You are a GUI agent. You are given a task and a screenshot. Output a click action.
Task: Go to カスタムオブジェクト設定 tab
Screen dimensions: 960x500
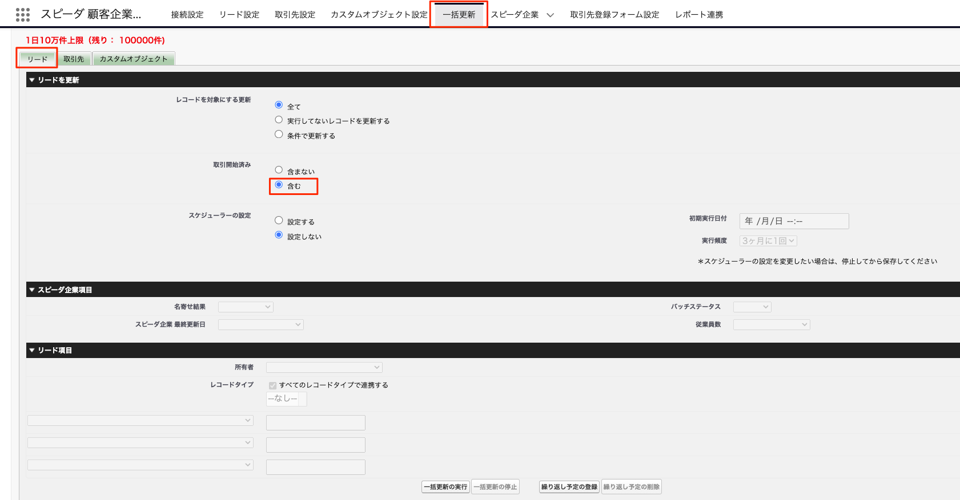tap(379, 15)
